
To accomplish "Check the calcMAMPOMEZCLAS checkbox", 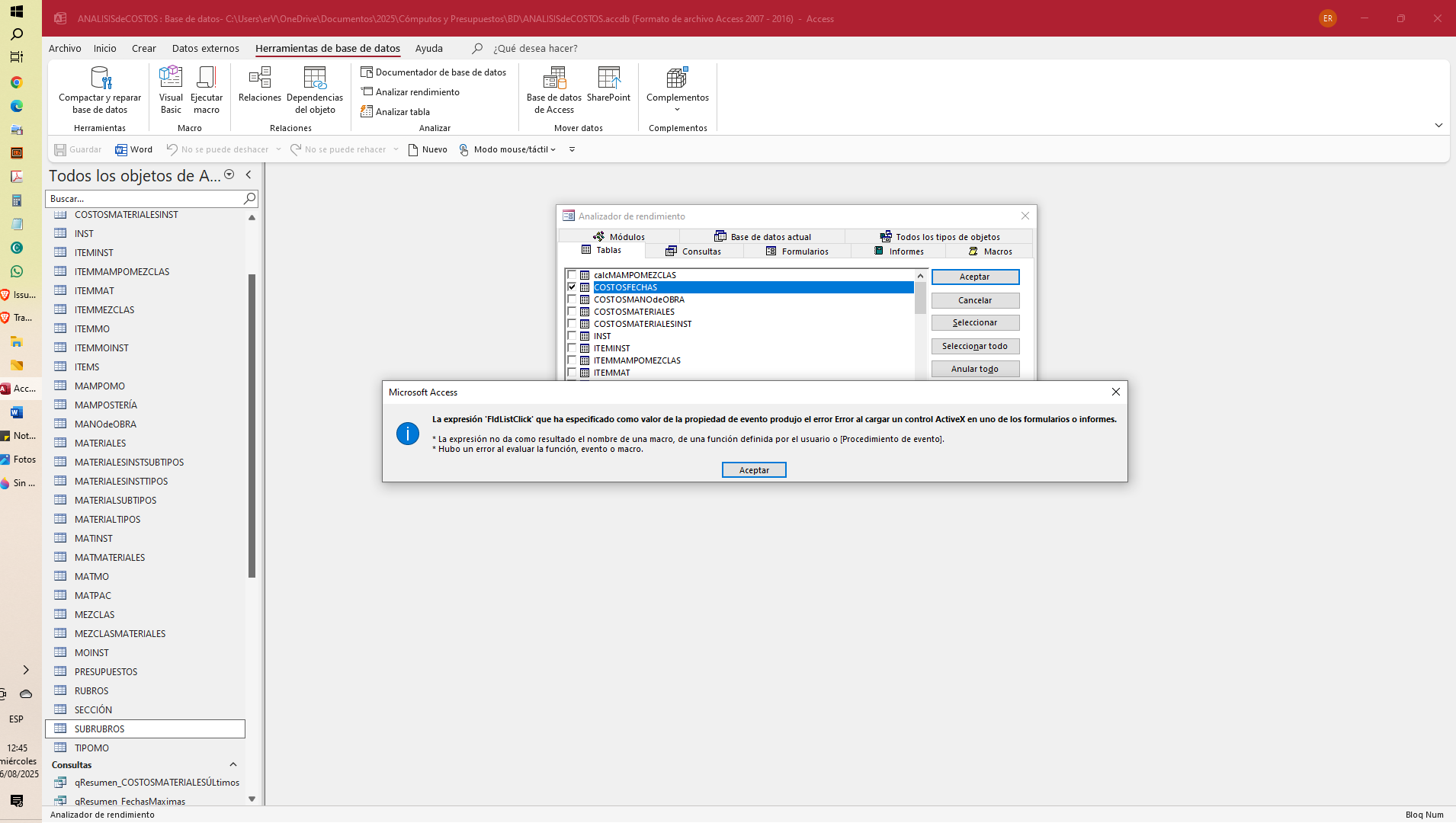I will (x=572, y=275).
